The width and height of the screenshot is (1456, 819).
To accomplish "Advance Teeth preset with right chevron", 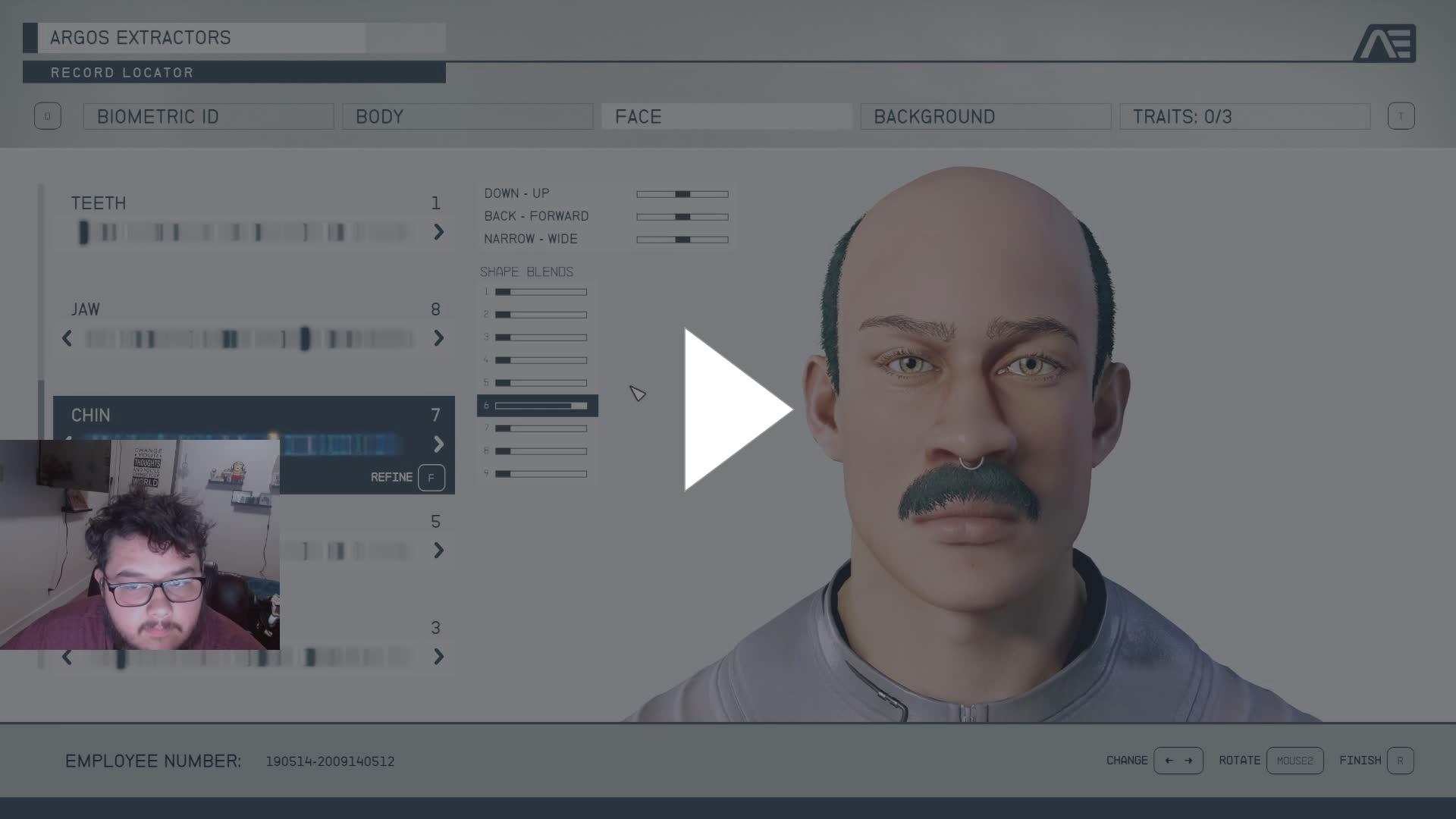I will click(x=438, y=232).
